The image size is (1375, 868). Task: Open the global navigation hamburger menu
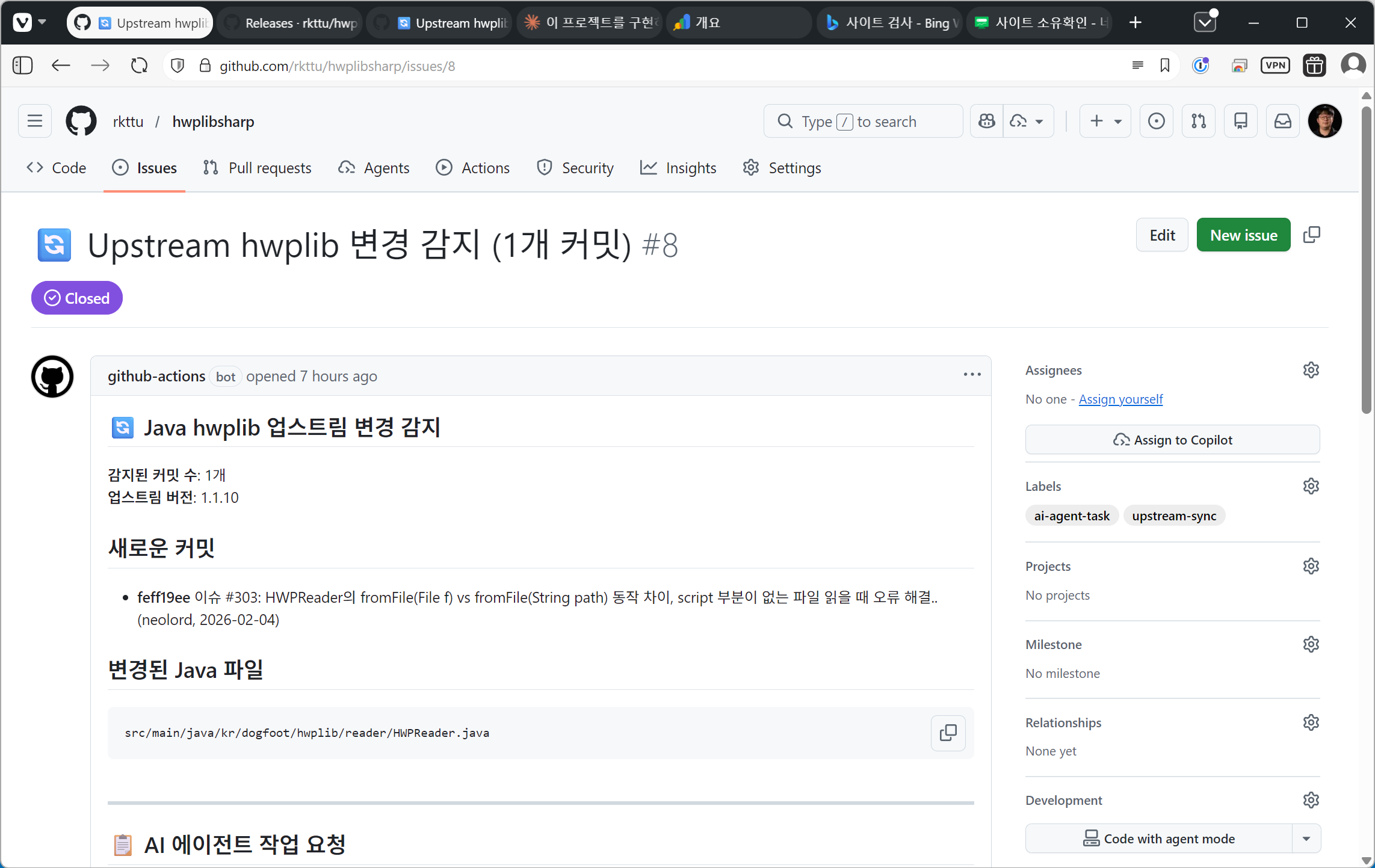click(34, 121)
